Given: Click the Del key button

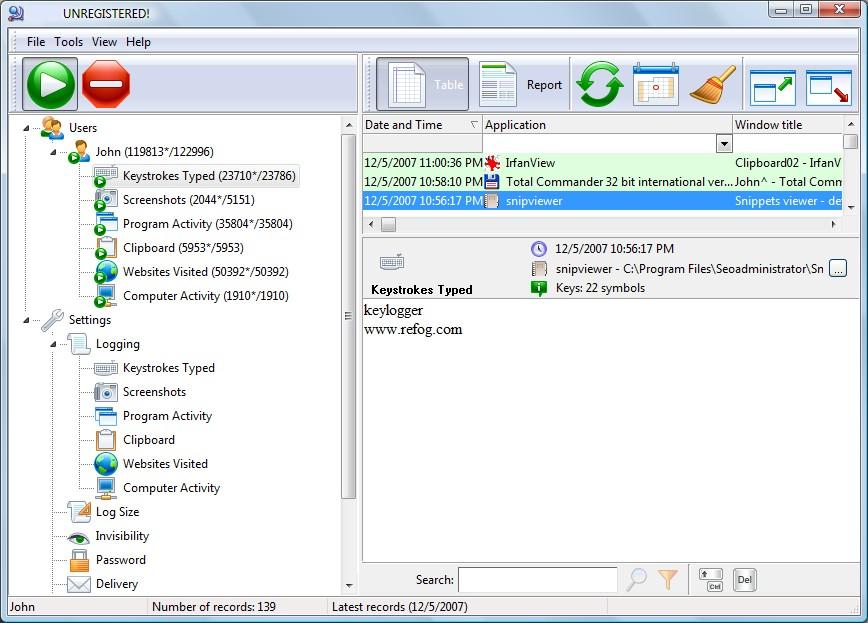Looking at the screenshot, I should [745, 580].
